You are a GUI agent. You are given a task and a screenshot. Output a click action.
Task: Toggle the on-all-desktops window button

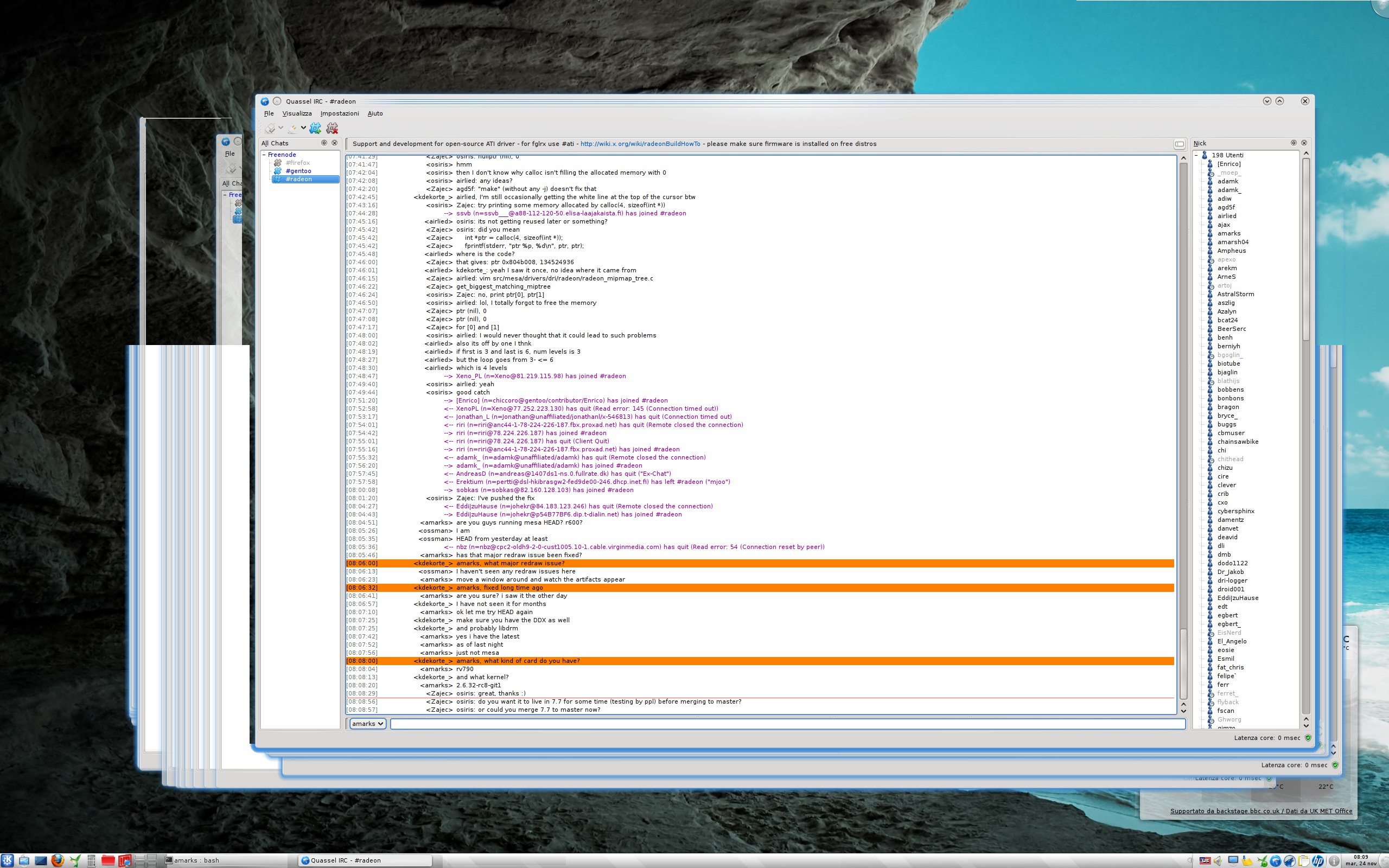pyautogui.click(x=277, y=101)
